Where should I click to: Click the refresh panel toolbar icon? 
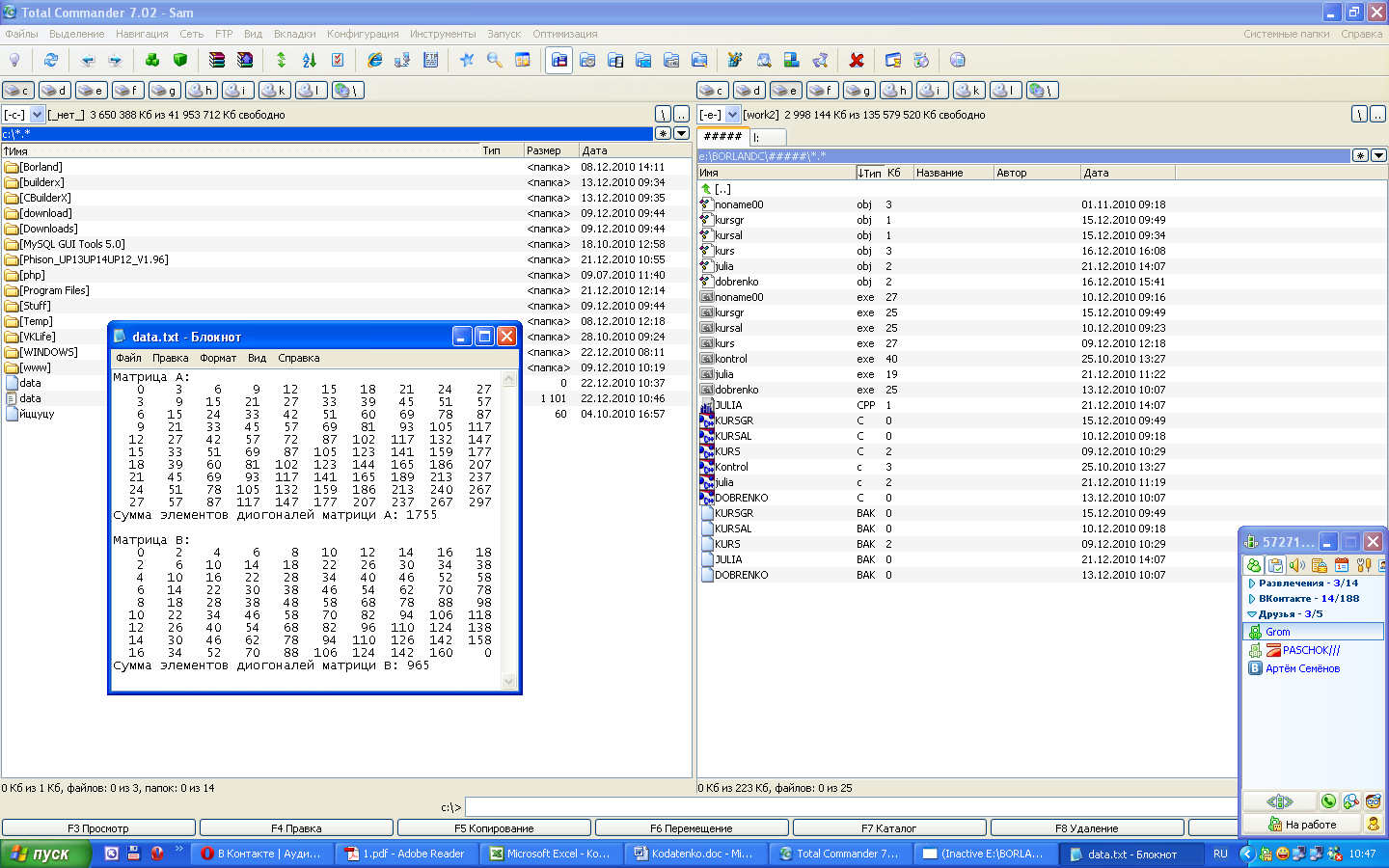tap(51, 60)
